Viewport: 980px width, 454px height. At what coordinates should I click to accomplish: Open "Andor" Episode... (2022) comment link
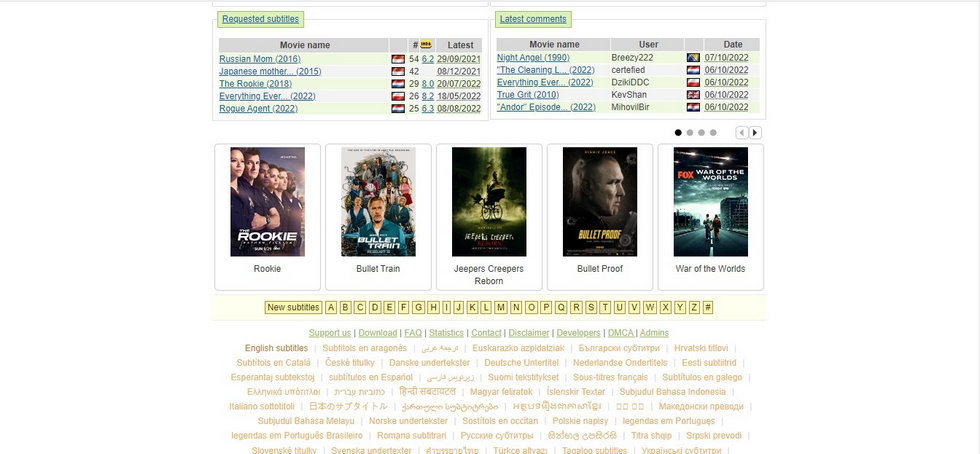pyautogui.click(x=546, y=107)
